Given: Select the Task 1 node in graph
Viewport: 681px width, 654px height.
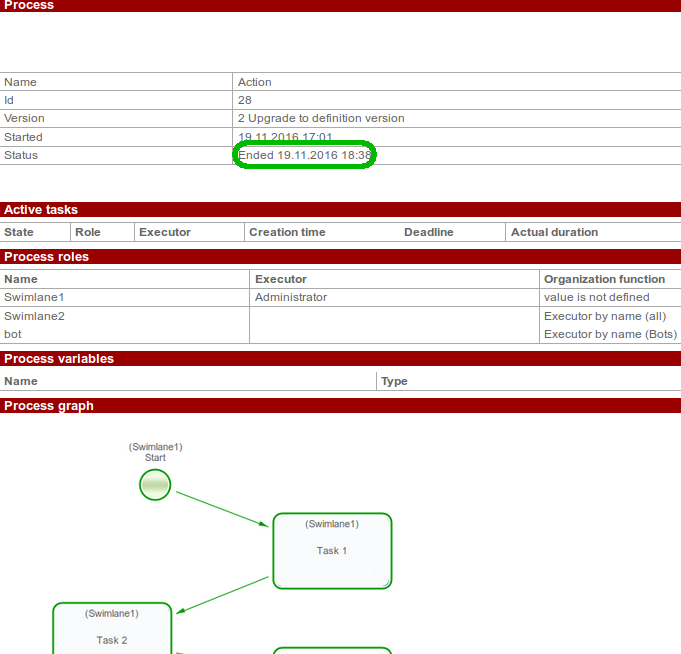Looking at the screenshot, I should click(x=332, y=551).
